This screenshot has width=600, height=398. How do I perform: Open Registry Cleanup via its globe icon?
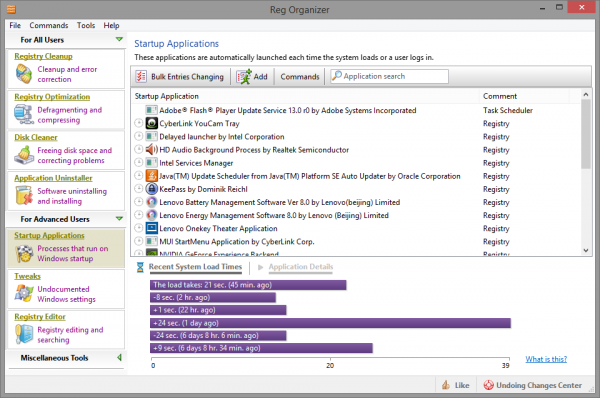pyautogui.click(x=24, y=73)
